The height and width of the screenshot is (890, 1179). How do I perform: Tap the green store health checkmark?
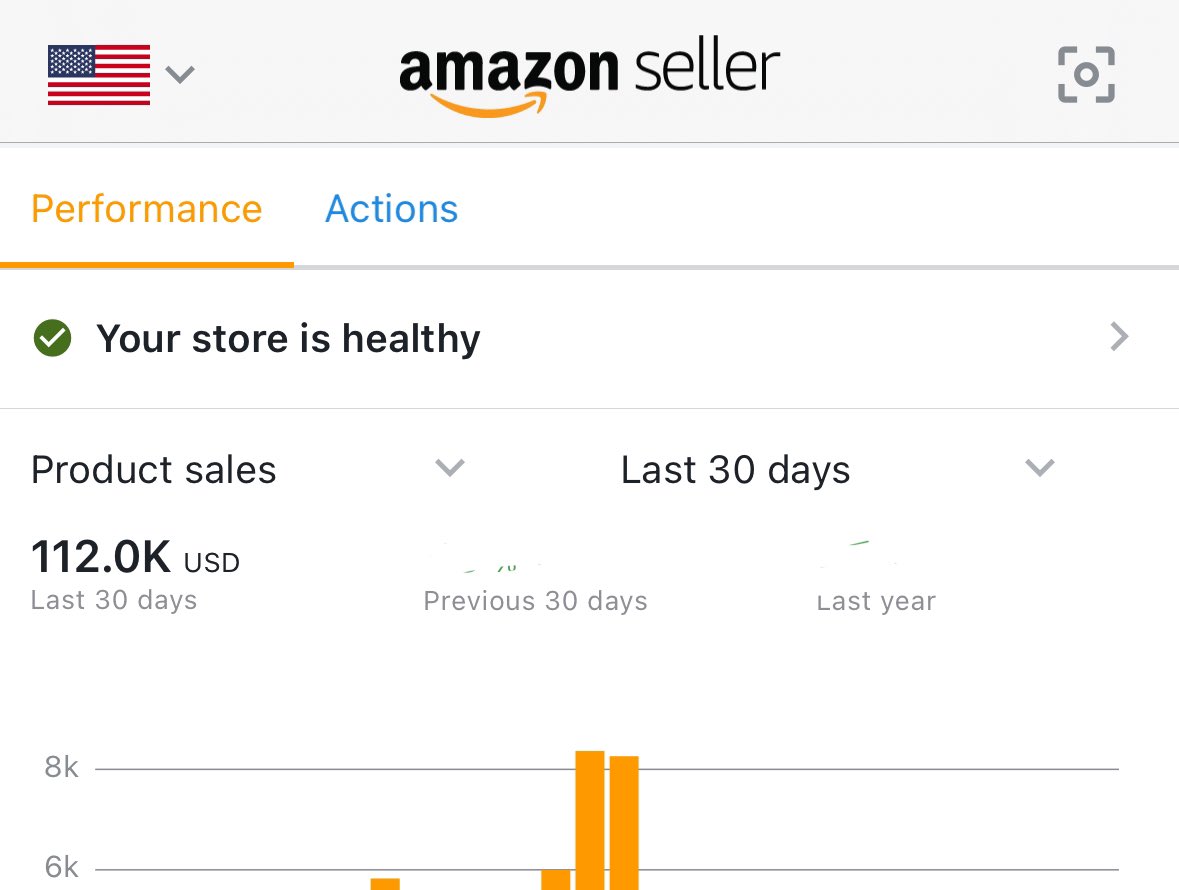[52, 339]
